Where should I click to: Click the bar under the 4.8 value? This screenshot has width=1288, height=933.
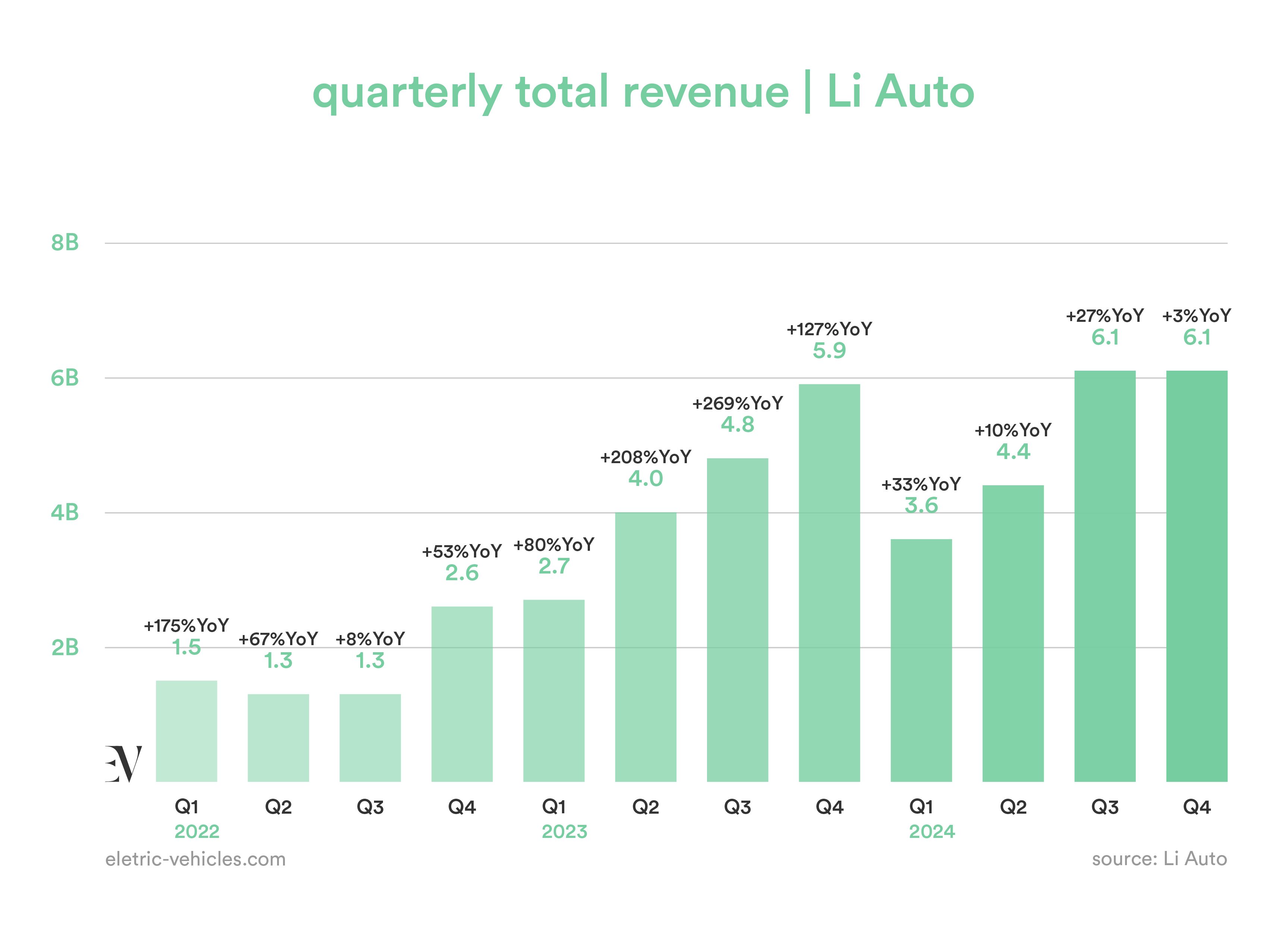point(738,620)
